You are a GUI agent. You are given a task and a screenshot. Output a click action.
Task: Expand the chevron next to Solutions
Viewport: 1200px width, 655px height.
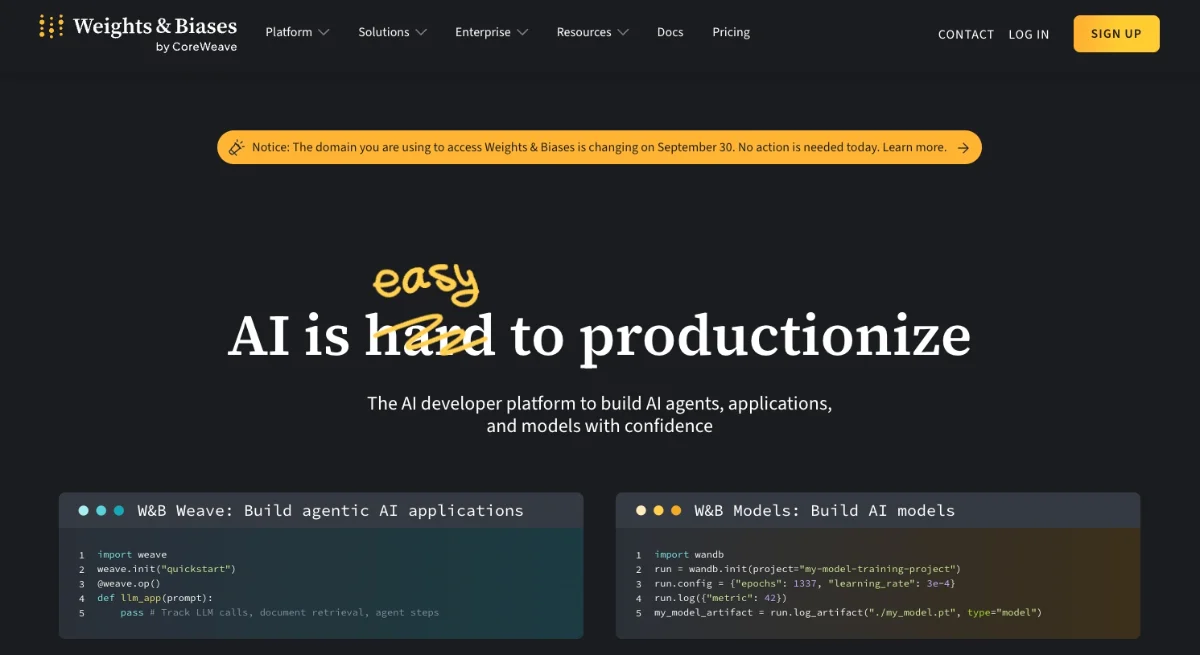coord(421,33)
